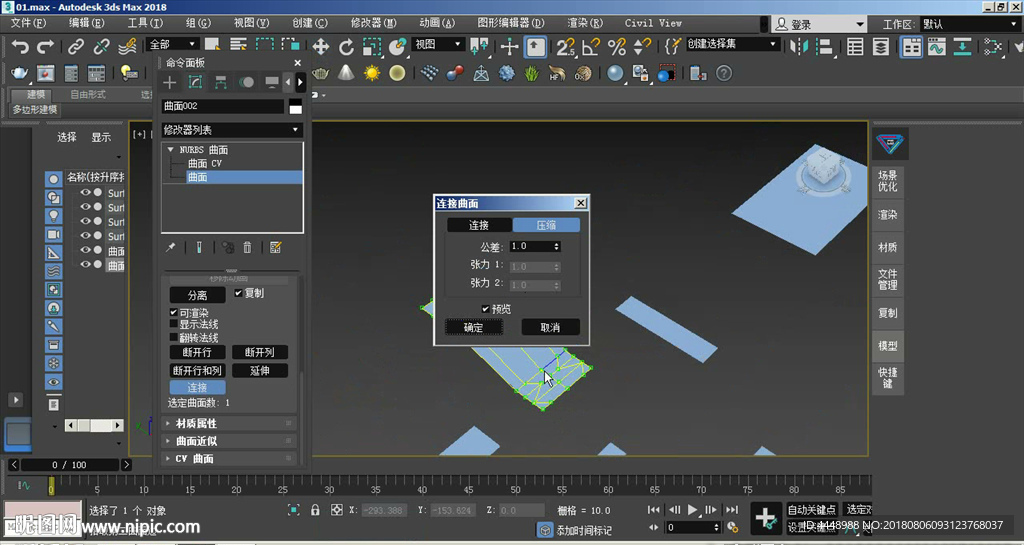Viewport: 1024px width, 545px height.
Task: Open the Layer Explorer icon
Action: tap(880, 46)
